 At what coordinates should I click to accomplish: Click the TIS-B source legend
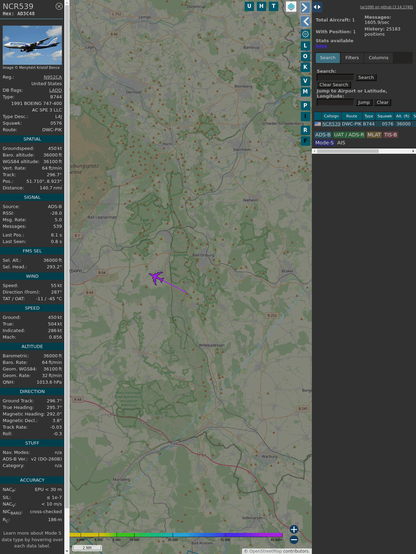[x=390, y=135]
